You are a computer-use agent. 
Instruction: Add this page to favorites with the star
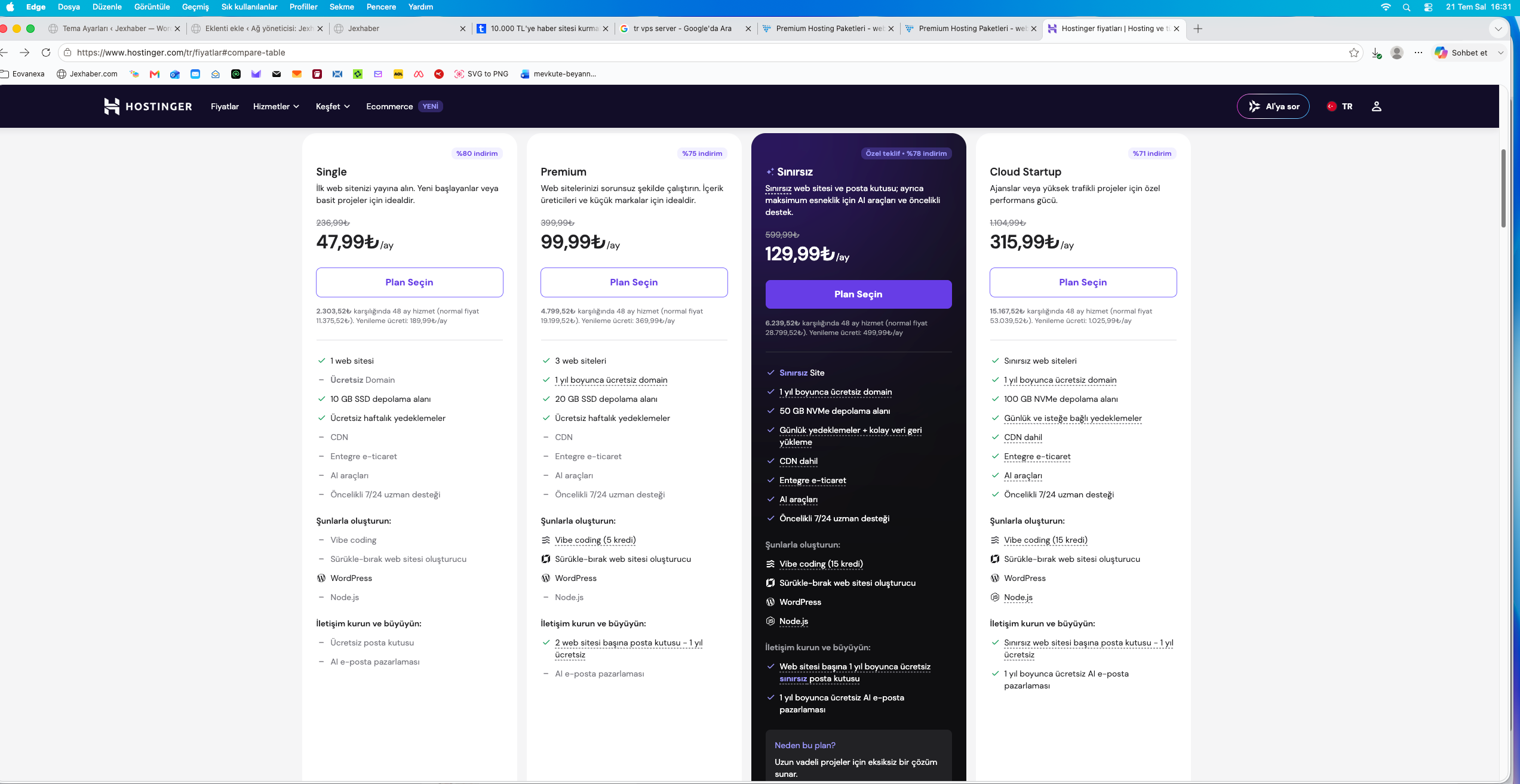(1353, 53)
